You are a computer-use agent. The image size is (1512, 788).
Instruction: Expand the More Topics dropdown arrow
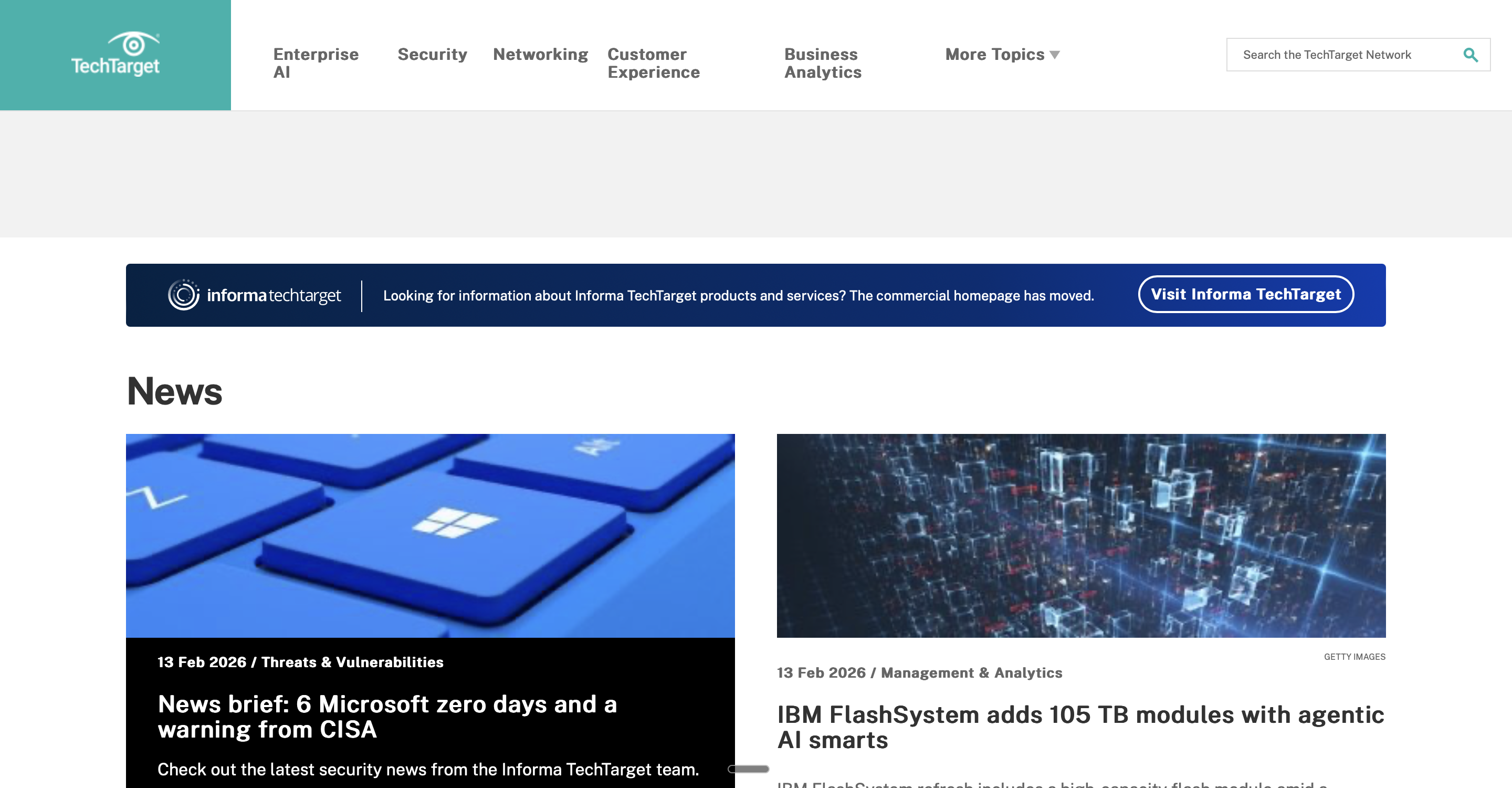coord(1055,55)
